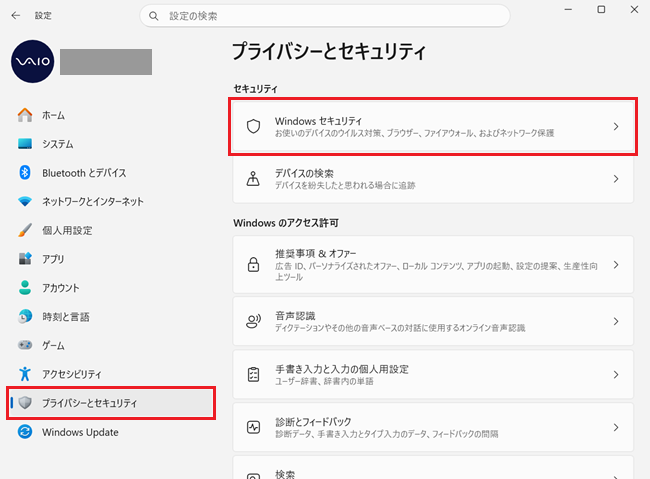The image size is (650, 479).
Task: Click the アカウント person icon
Action: click(x=25, y=287)
